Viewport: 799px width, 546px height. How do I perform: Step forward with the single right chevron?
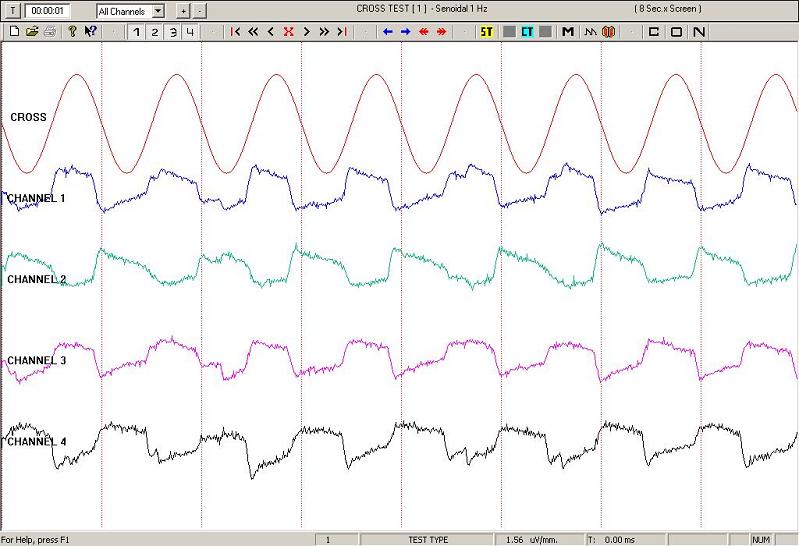pos(306,32)
